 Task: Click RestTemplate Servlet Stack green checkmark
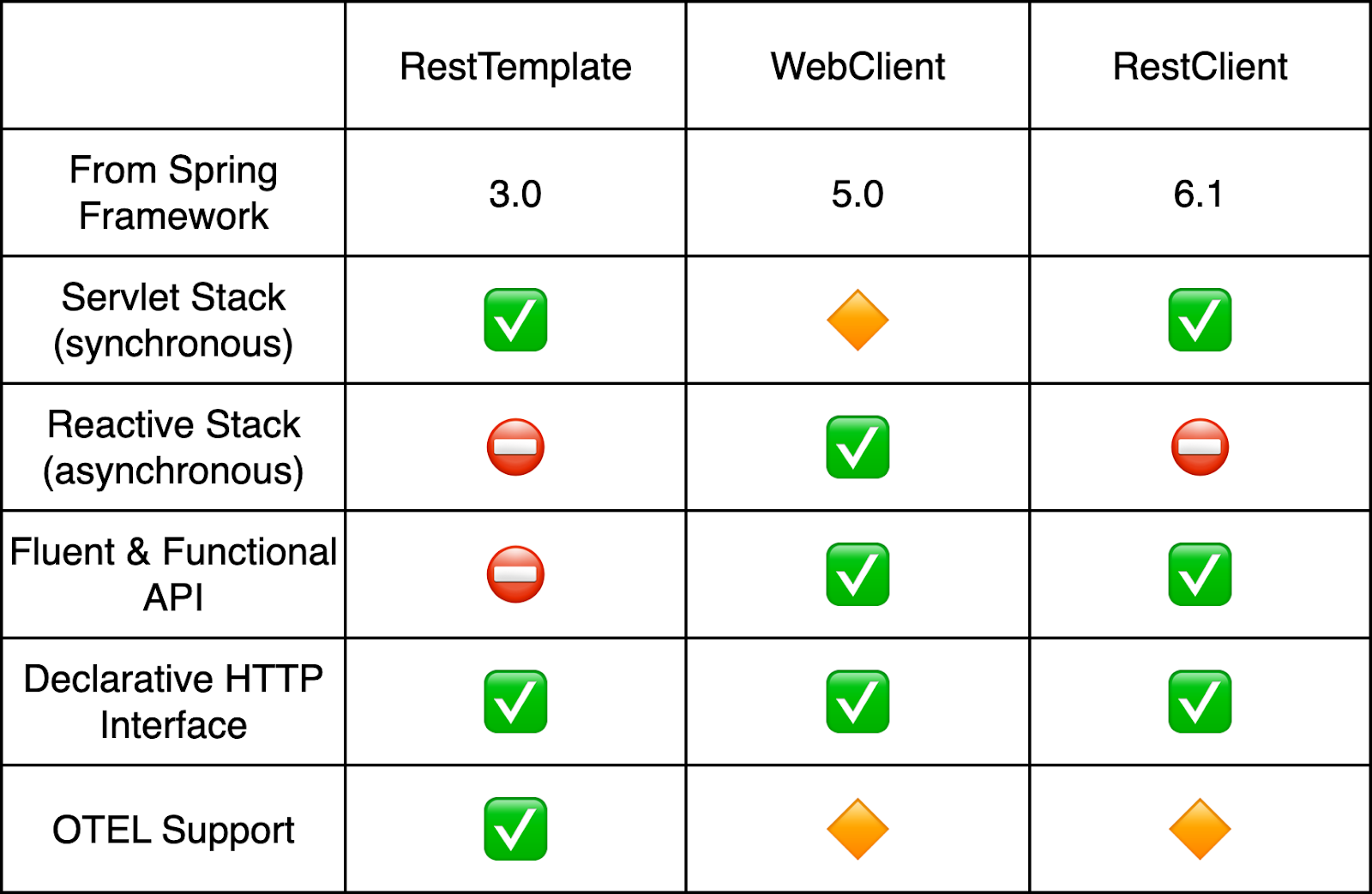[515, 320]
